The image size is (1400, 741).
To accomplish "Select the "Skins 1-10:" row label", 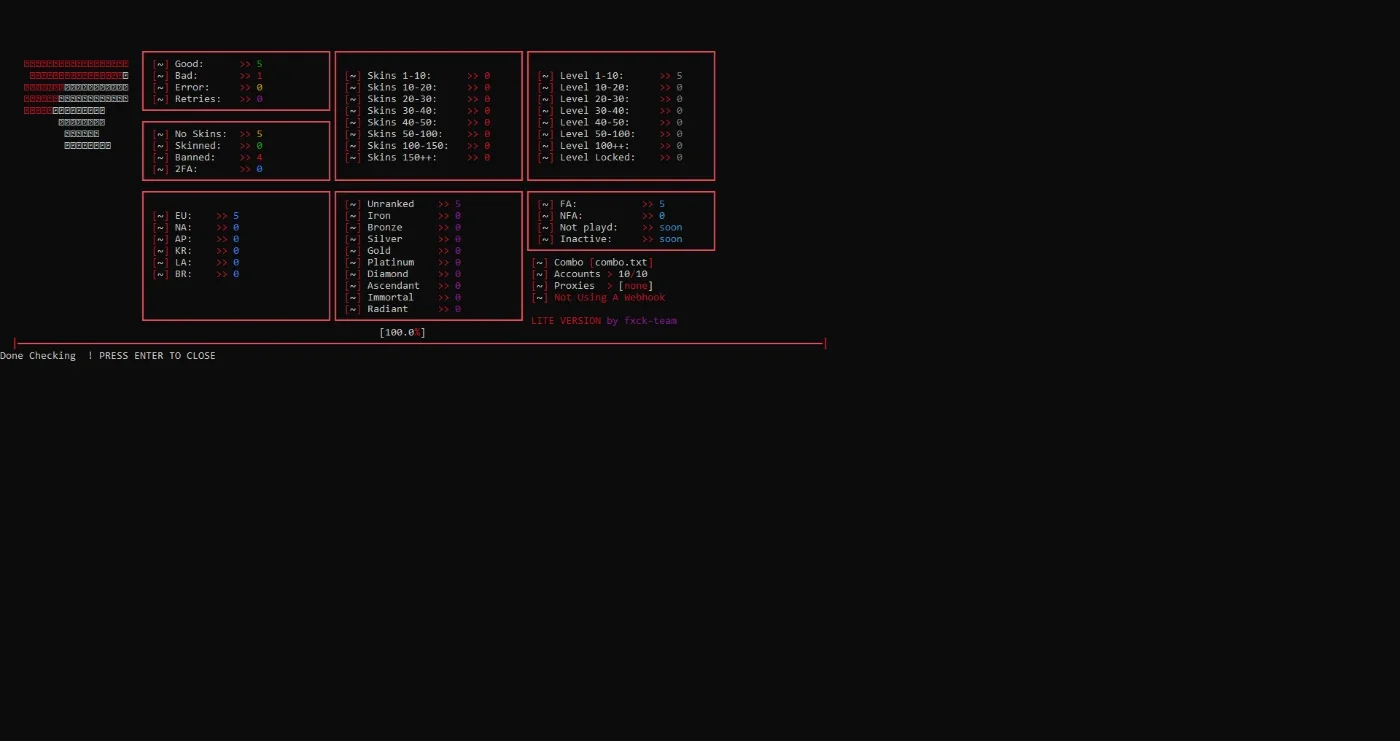I will point(399,76).
